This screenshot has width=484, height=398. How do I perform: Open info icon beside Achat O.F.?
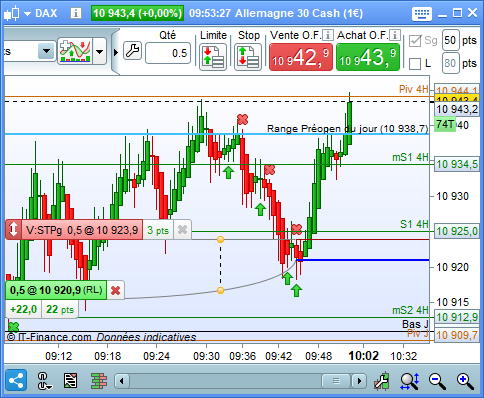pos(395,35)
